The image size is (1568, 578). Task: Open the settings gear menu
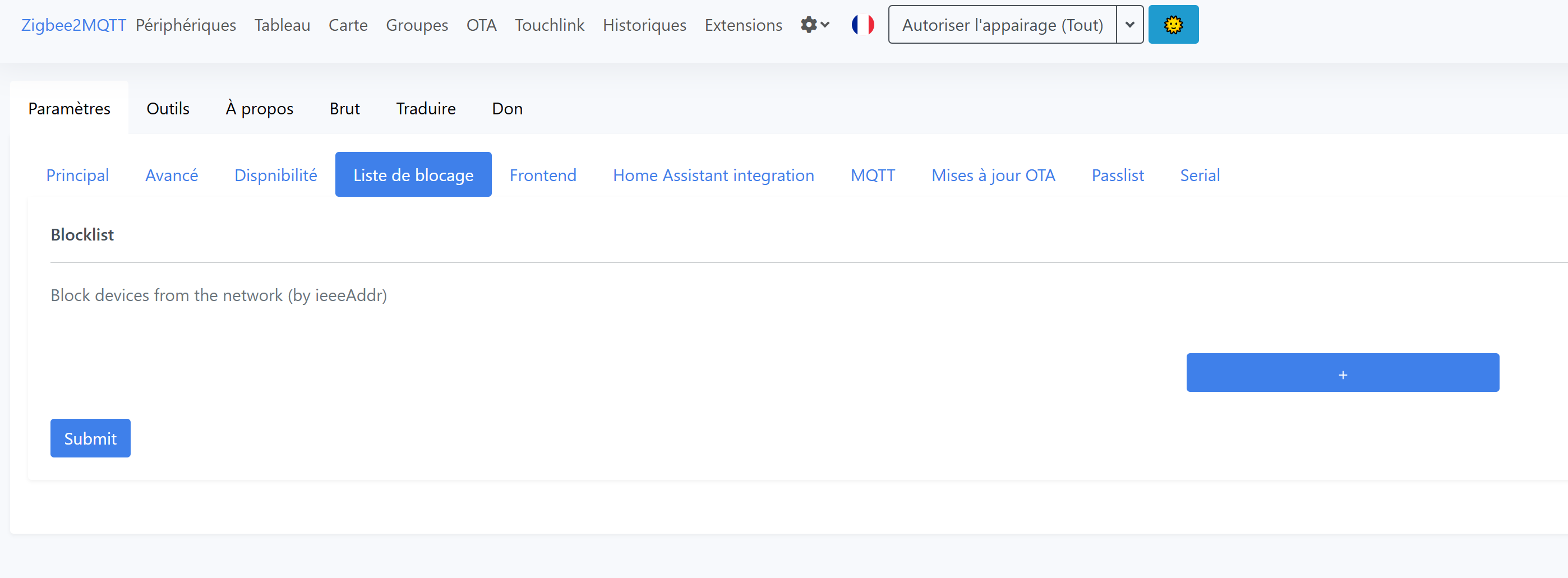point(814,25)
